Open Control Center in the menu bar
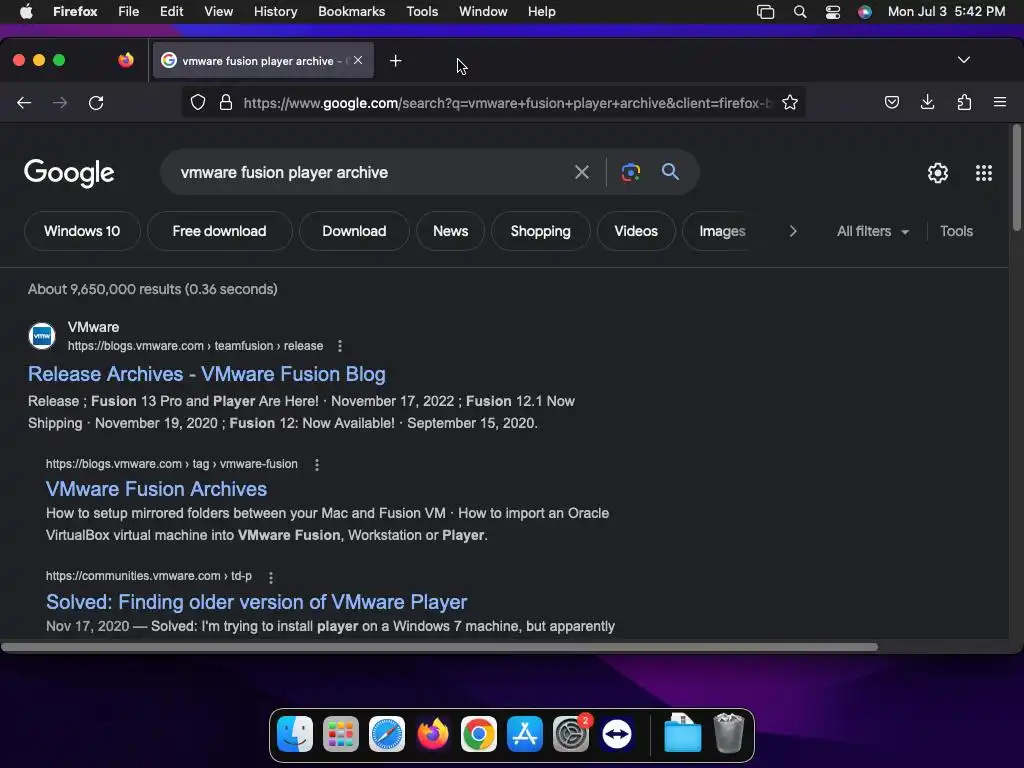The image size is (1024, 768). click(833, 12)
